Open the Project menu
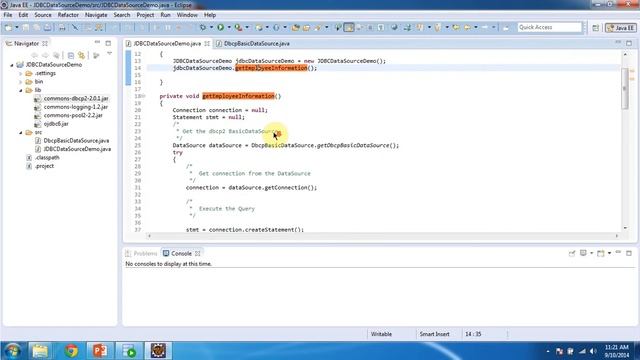The width and height of the screenshot is (640, 360). (x=145, y=15)
